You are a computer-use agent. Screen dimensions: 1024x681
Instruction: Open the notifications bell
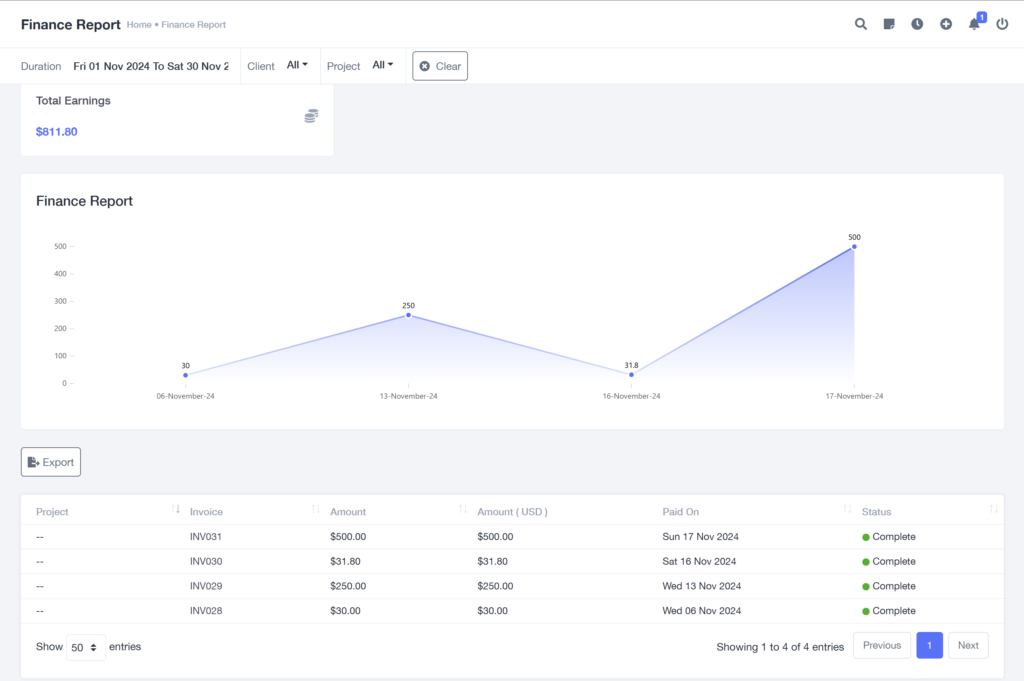click(x=974, y=24)
